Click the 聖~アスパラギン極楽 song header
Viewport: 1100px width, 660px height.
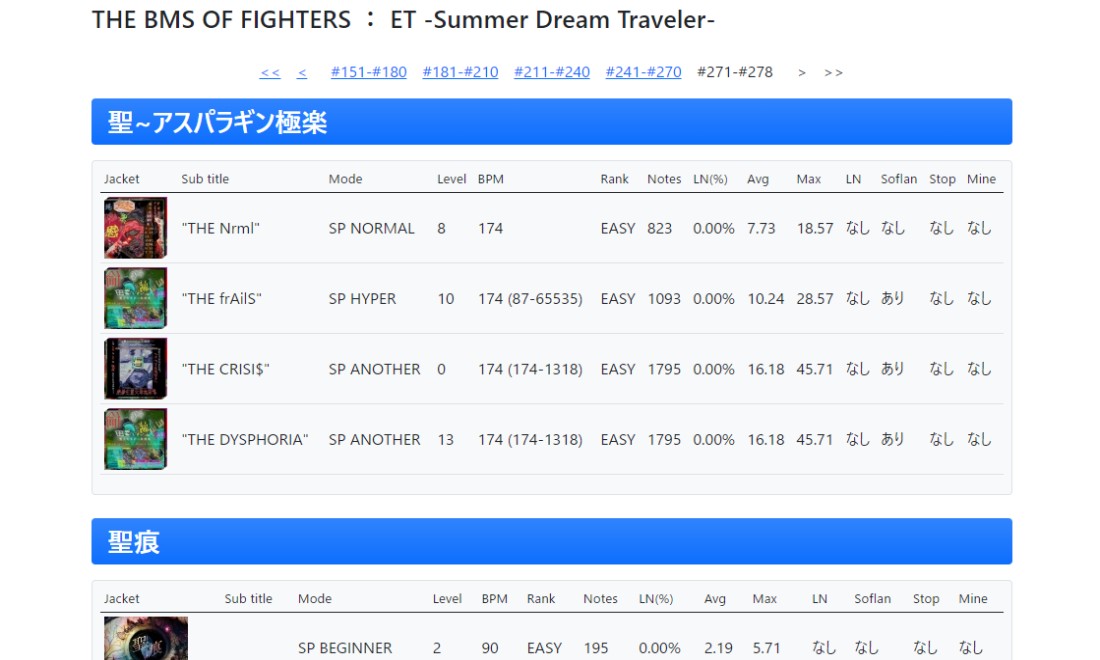point(551,122)
